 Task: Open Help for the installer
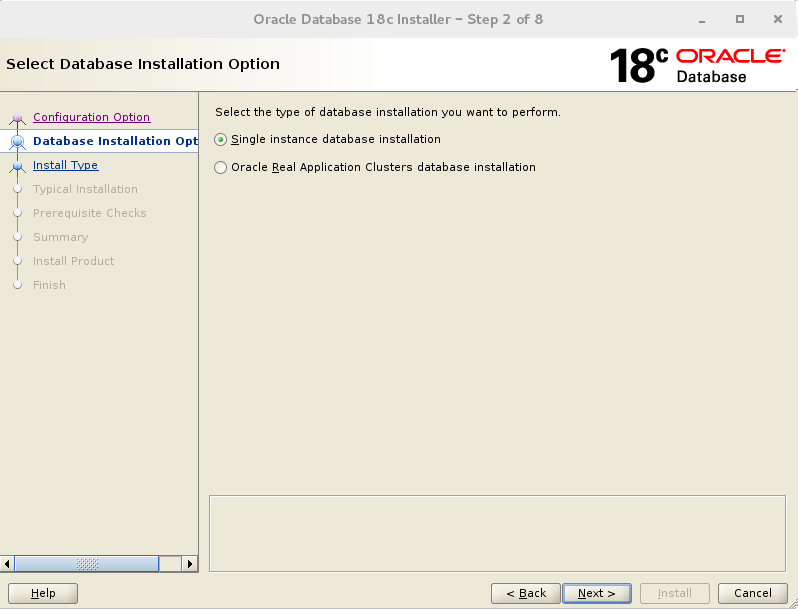(43, 593)
